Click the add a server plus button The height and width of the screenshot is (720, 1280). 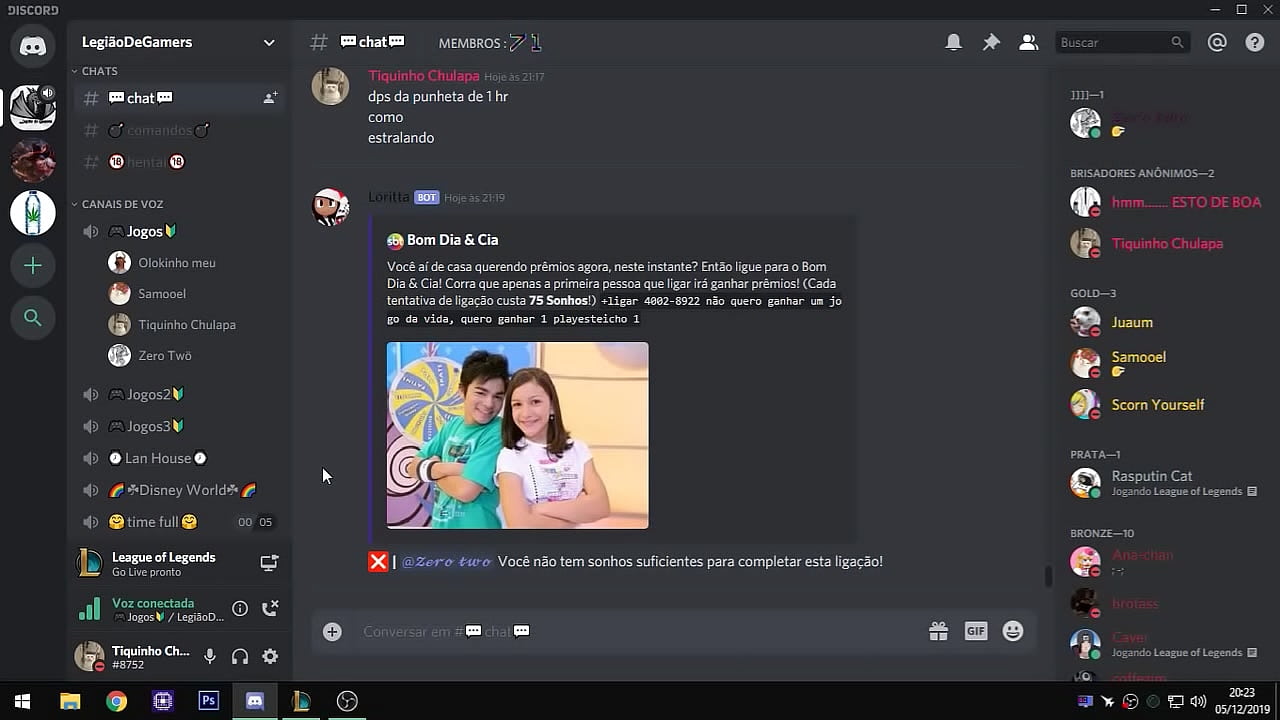point(33,265)
